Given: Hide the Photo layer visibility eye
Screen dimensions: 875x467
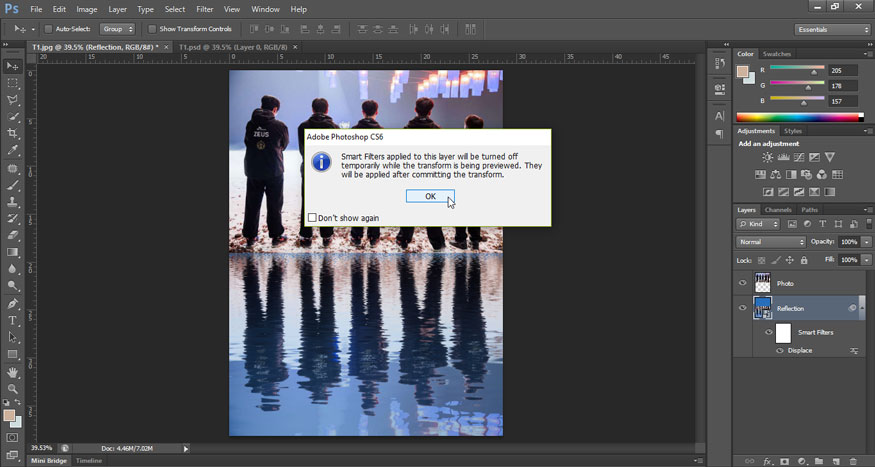Looking at the screenshot, I should click(x=742, y=283).
